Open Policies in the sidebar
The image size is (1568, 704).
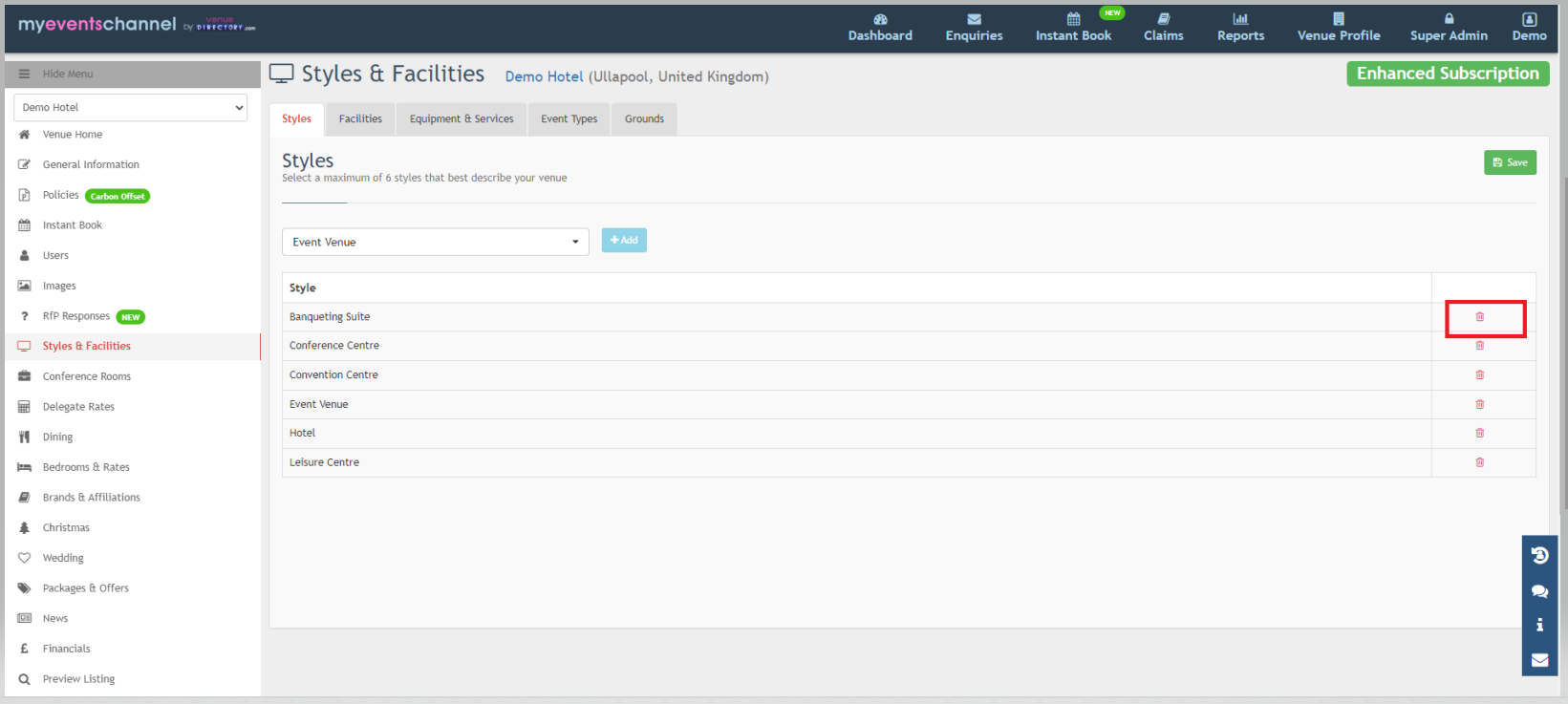(x=61, y=195)
